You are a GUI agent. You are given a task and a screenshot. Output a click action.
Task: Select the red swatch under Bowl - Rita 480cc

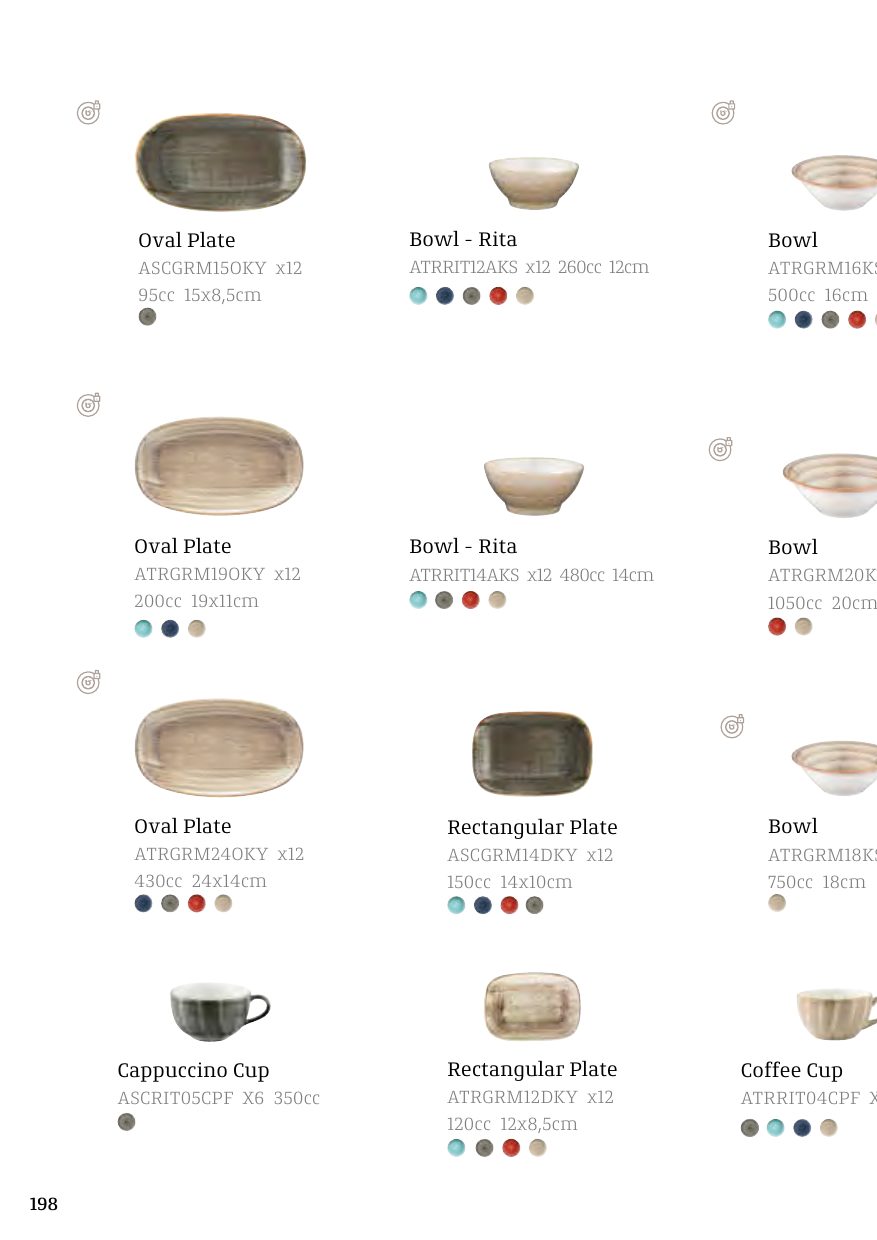(471, 600)
